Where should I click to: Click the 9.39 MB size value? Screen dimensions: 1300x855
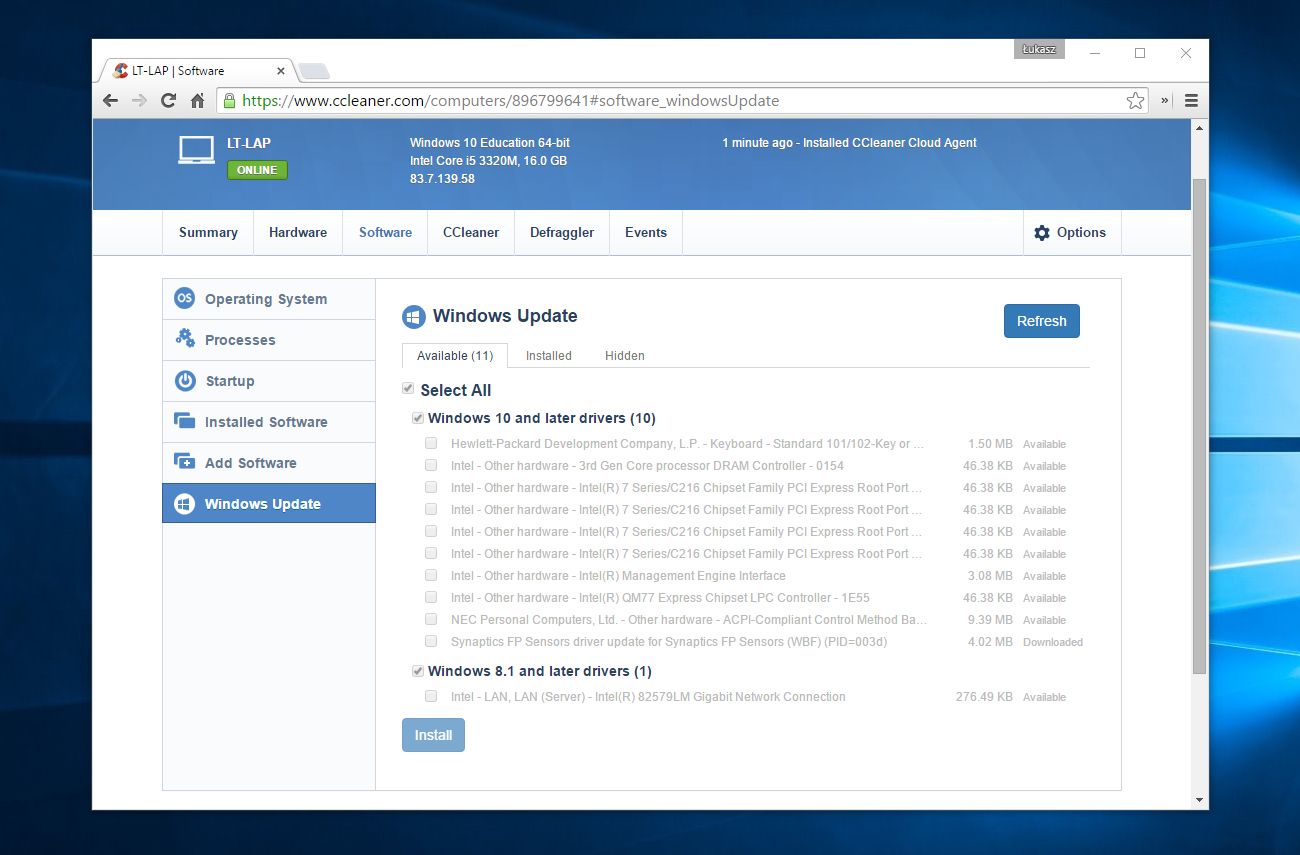click(x=990, y=620)
